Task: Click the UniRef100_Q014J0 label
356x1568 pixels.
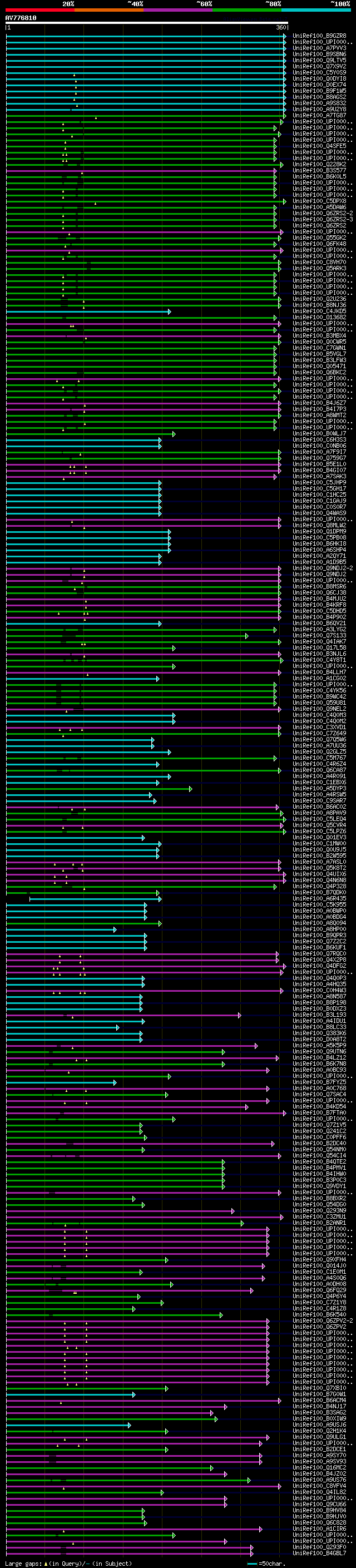Action: [319, 1265]
